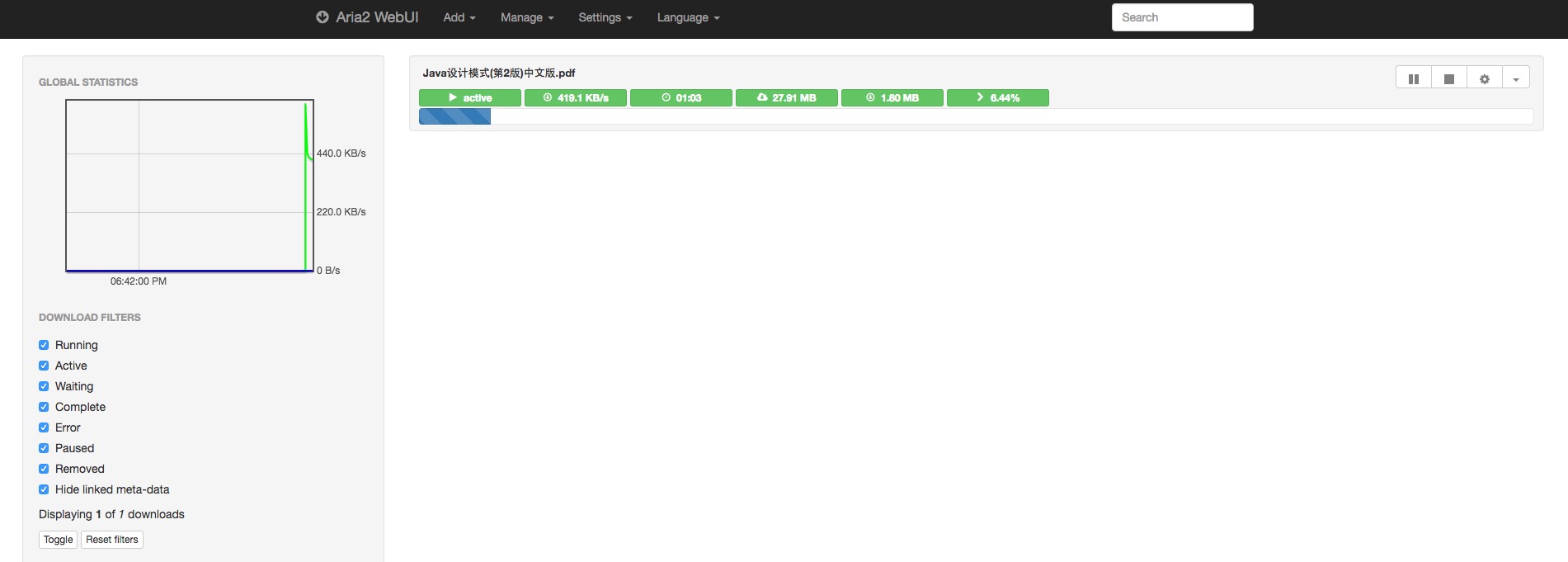Expand the download's more options caret
Image resolution: width=1568 pixels, height=562 pixels.
click(x=1515, y=78)
